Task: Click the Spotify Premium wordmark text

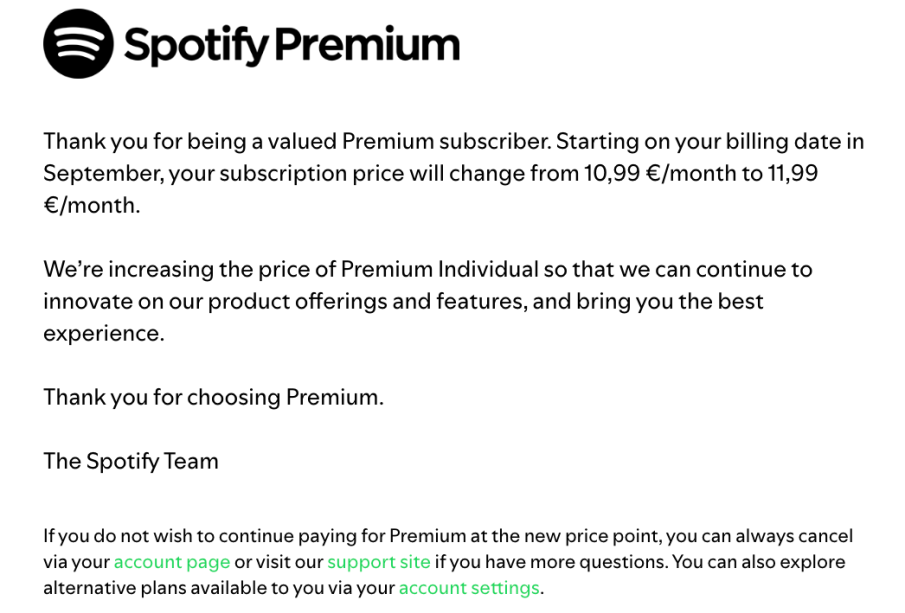Action: [x=292, y=45]
